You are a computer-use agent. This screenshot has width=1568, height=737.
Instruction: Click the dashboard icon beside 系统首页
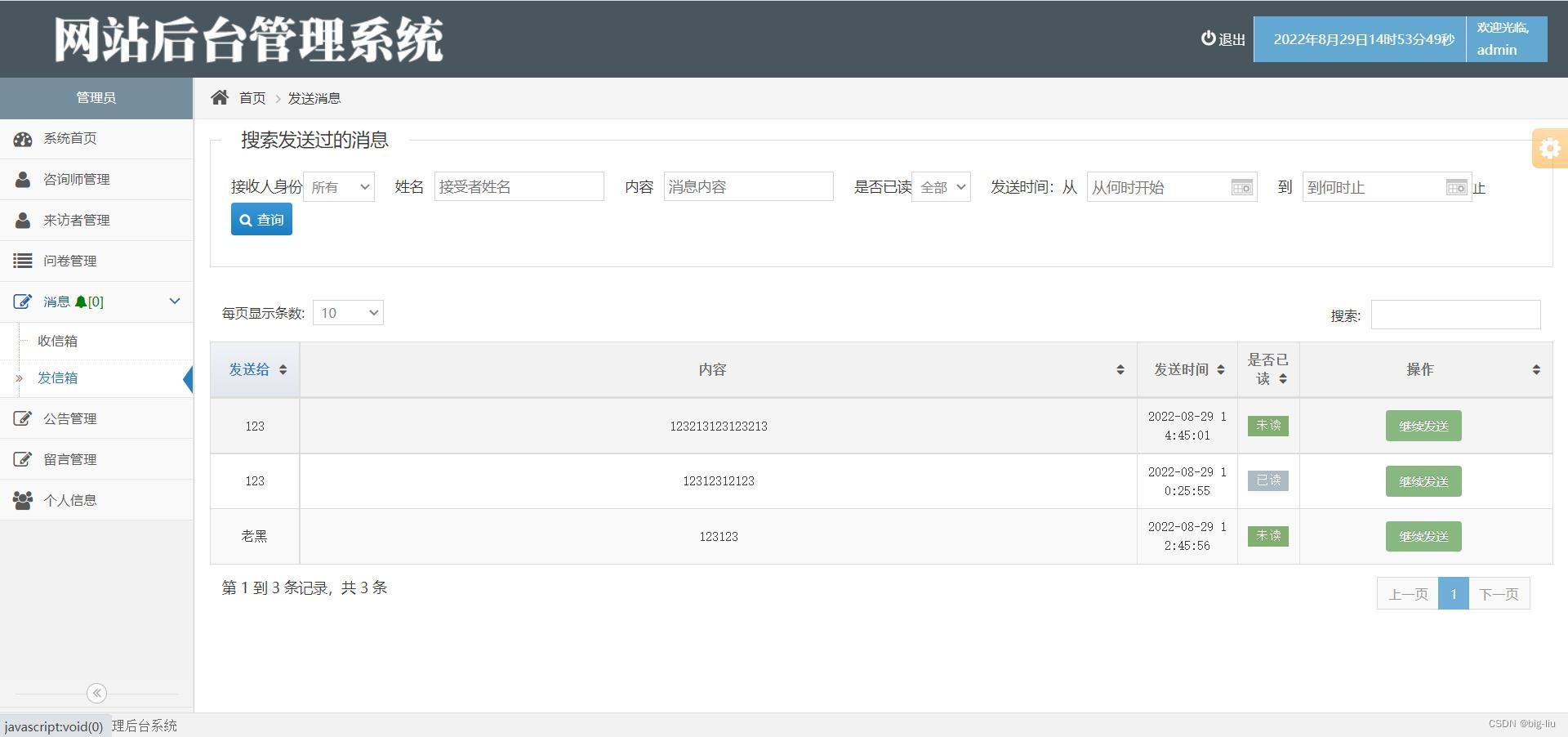(x=23, y=139)
